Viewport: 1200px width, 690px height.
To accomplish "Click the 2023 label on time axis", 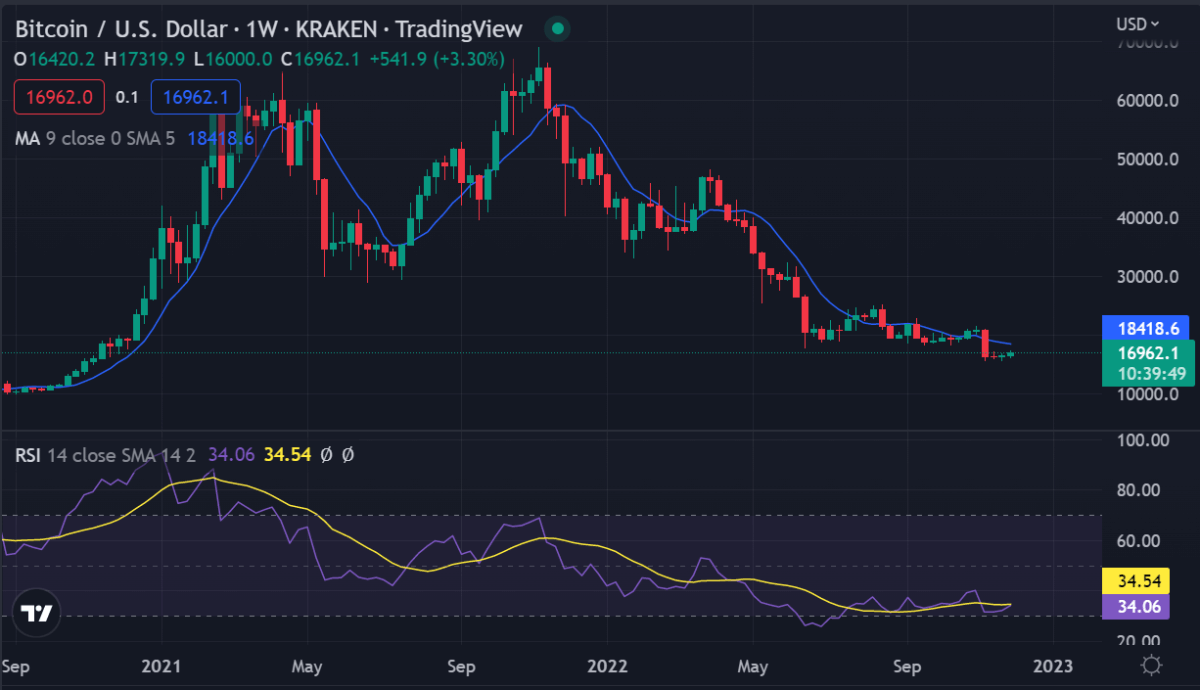I will click(x=1052, y=665).
